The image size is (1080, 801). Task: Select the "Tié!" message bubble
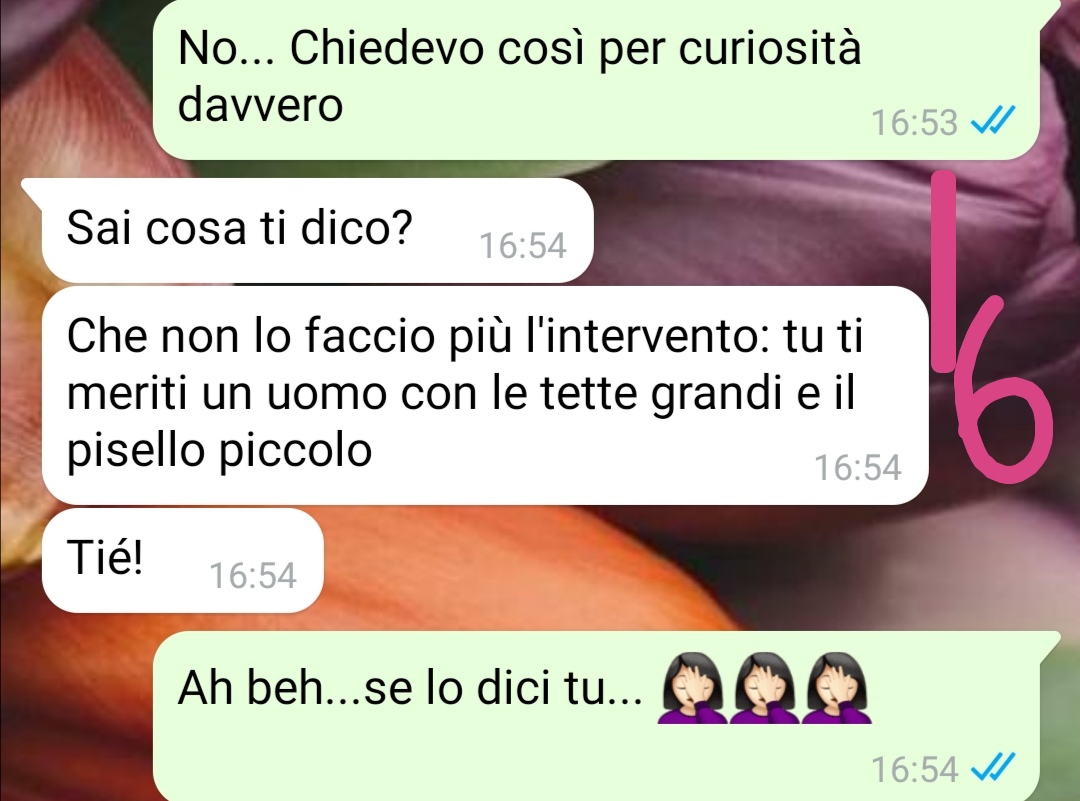tap(183, 561)
